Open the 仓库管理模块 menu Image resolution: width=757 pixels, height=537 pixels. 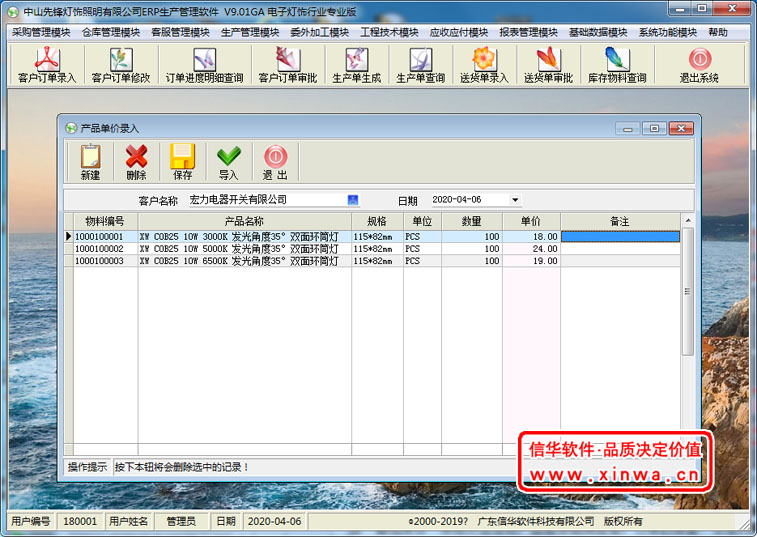[111, 32]
